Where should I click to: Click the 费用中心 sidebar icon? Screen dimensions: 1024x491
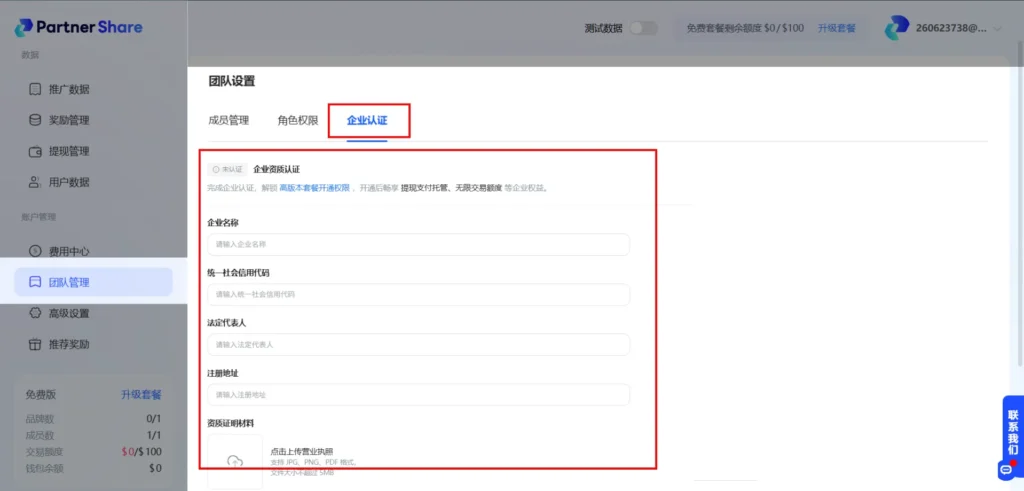point(36,251)
